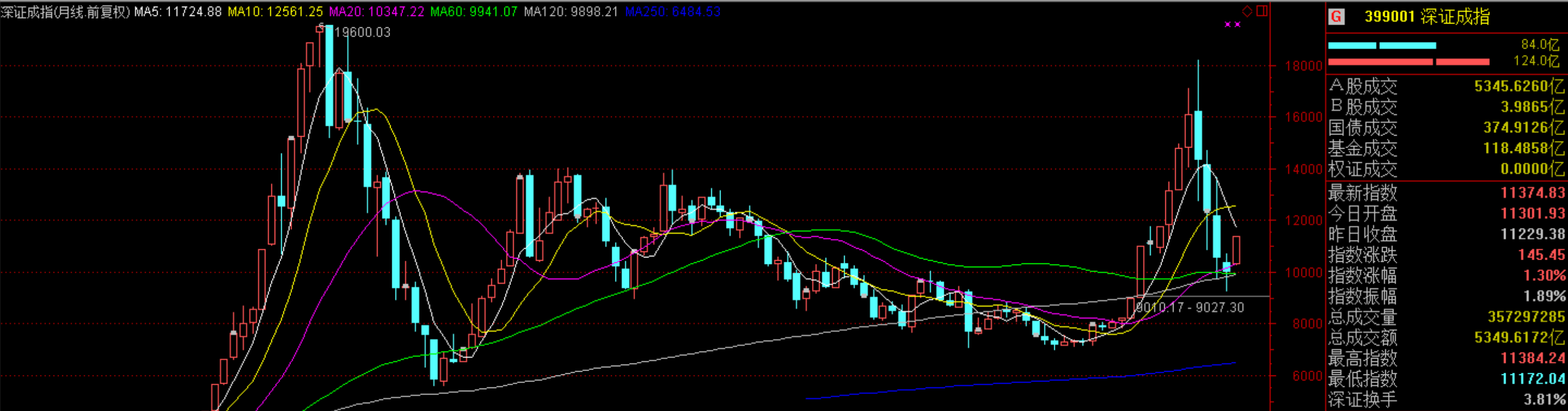1568x411 pixels.
Task: Click the cyan 84.0亿 volume bar
Action: click(x=1382, y=45)
